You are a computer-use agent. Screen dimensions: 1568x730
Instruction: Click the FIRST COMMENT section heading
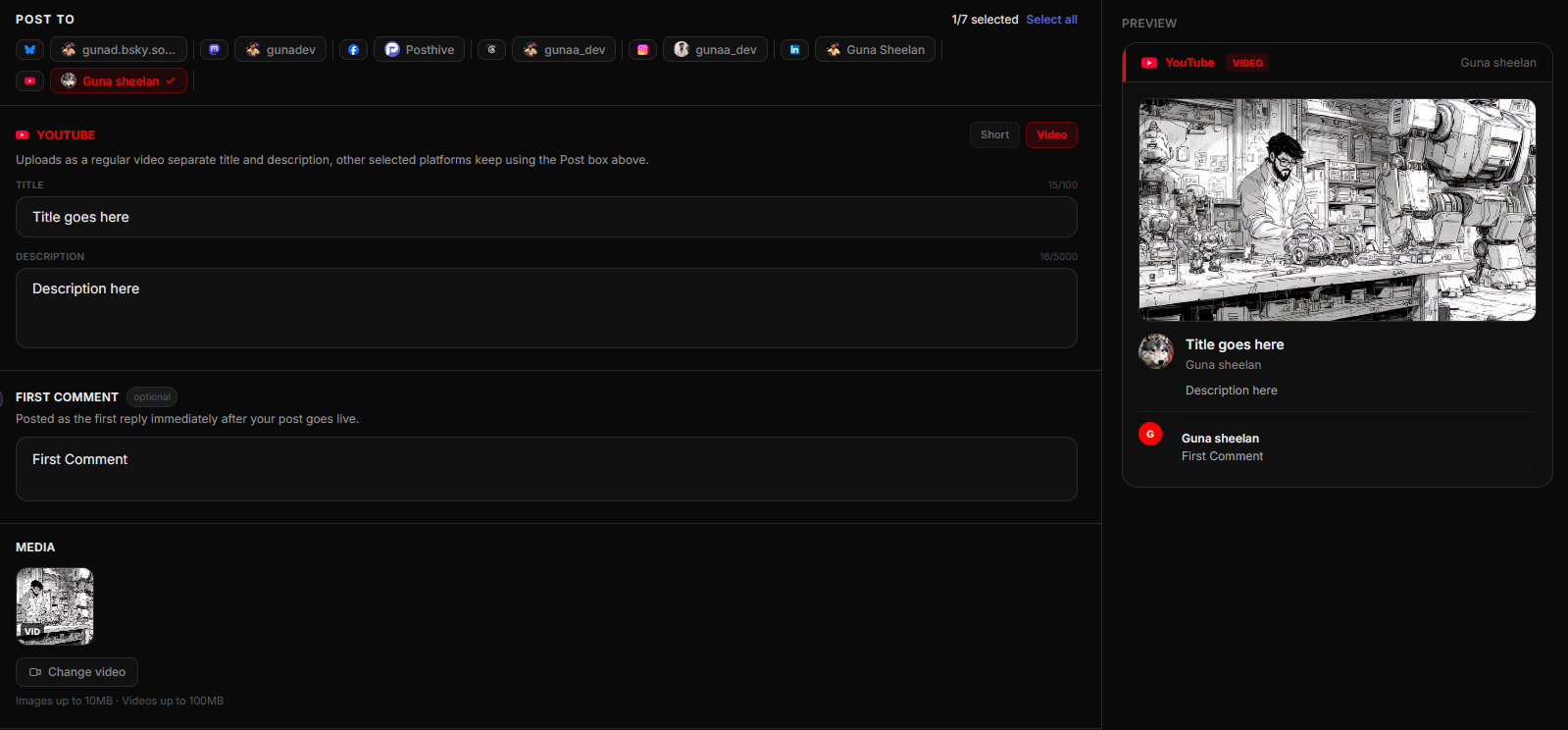(x=67, y=397)
